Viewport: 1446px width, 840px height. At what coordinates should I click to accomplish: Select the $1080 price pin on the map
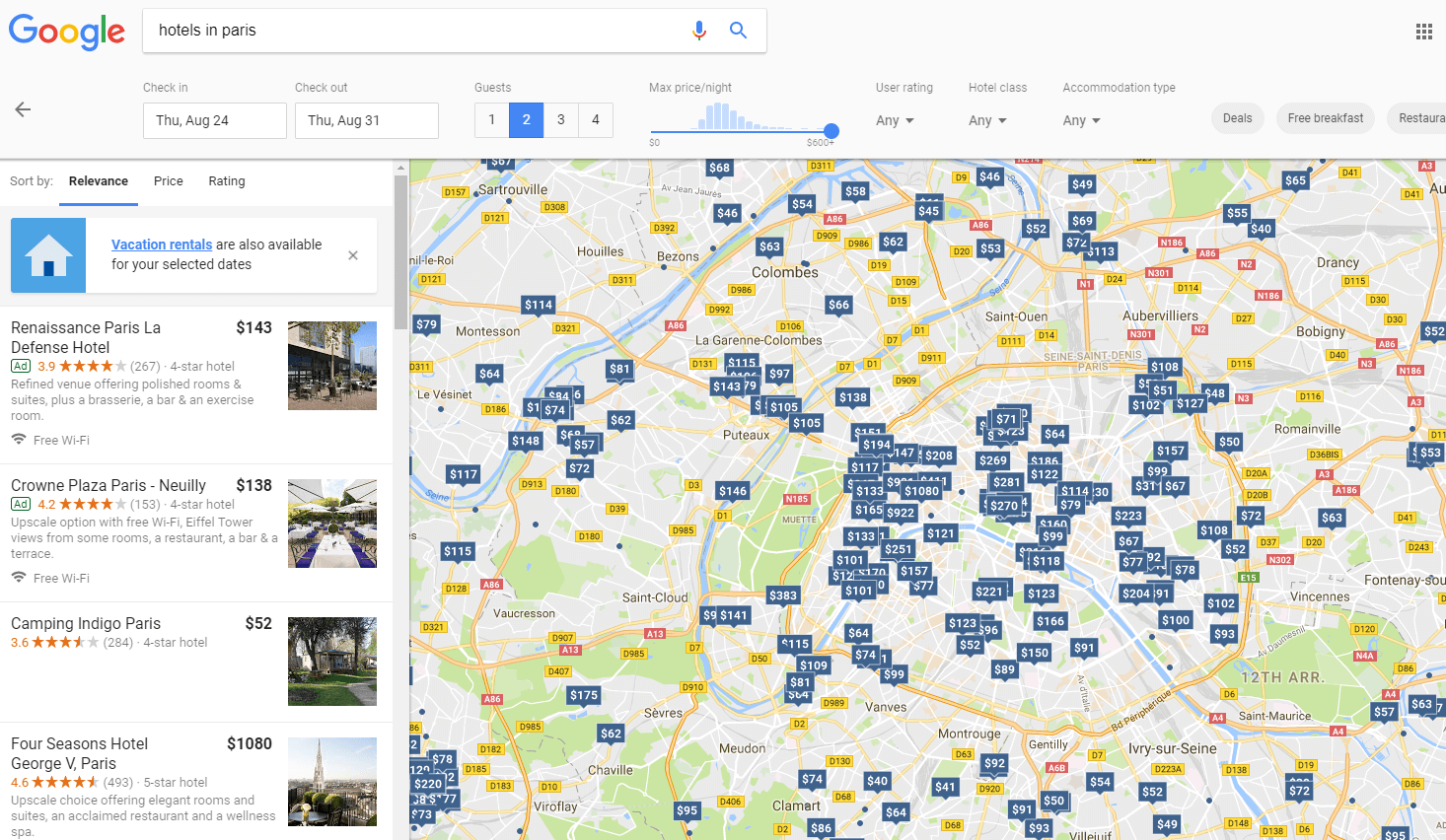coord(922,490)
